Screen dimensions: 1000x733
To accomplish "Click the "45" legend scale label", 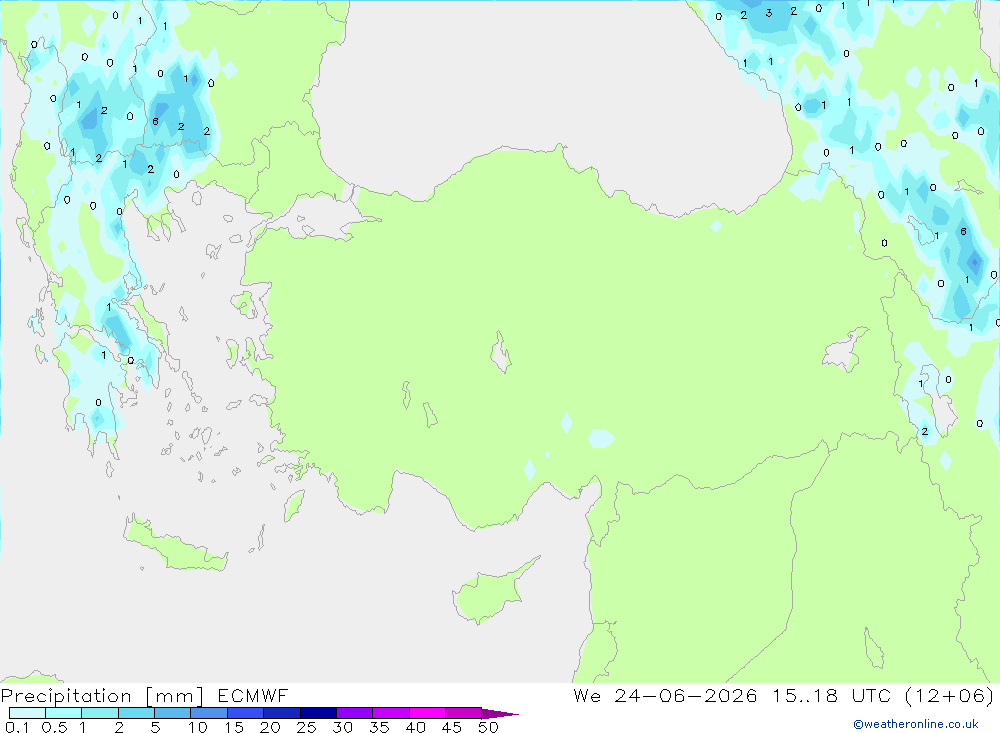I will pos(452,727).
